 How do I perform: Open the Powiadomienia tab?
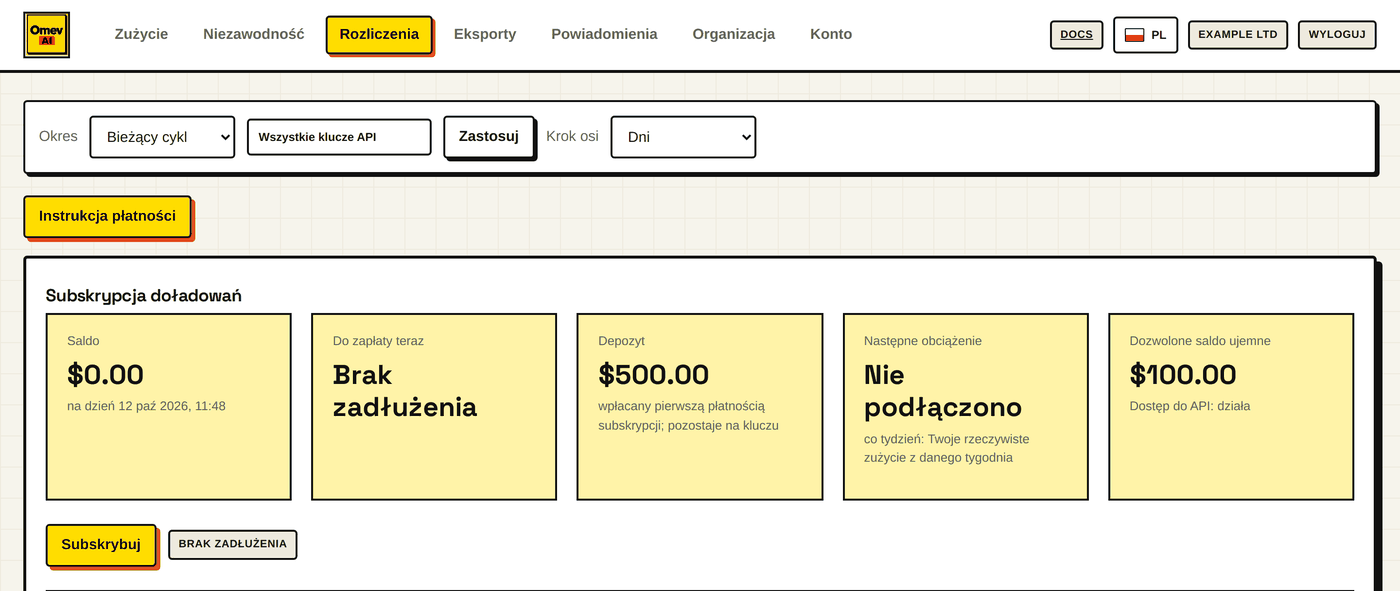tap(604, 34)
